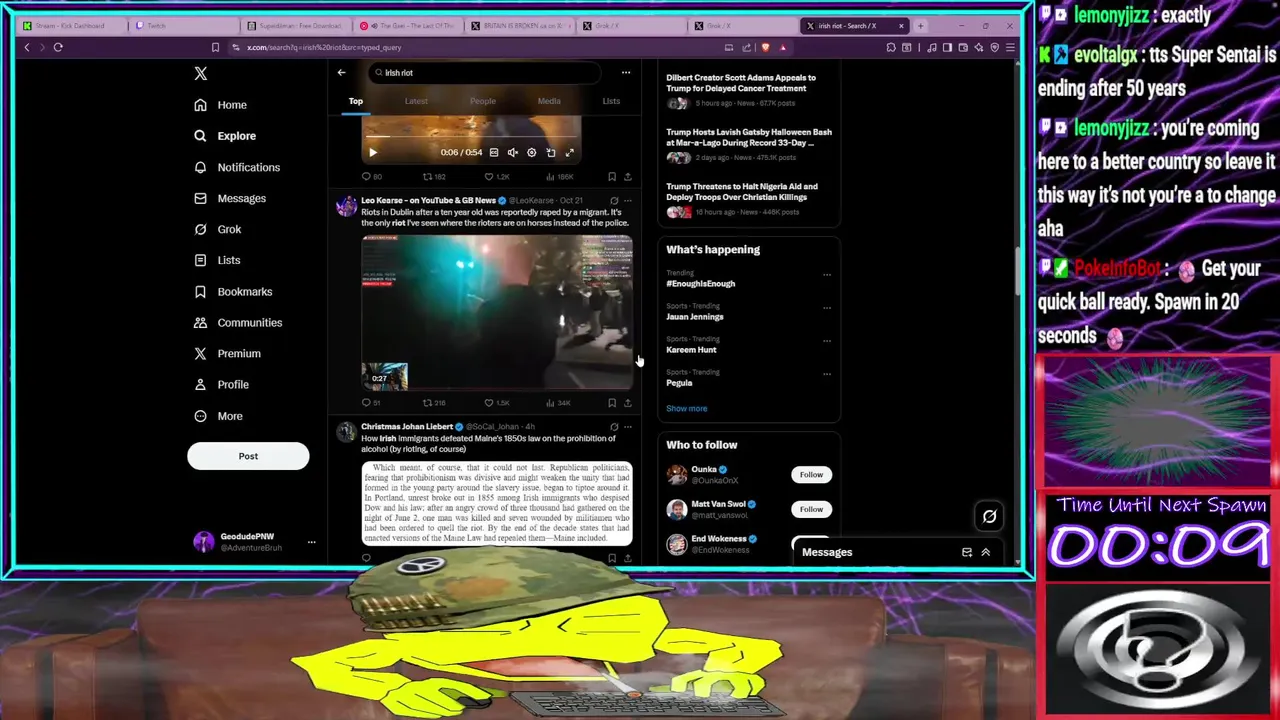Open Premium in the sidebar
The height and width of the screenshot is (720, 1280).
pyautogui.click(x=227, y=353)
